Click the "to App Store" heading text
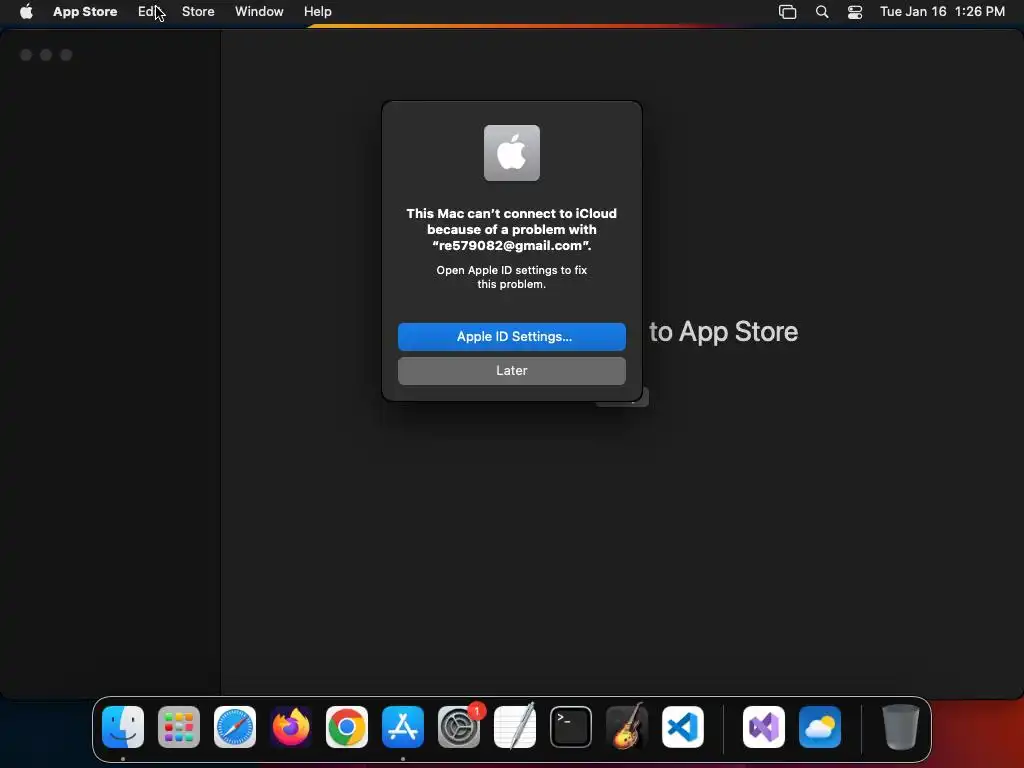 tap(724, 332)
